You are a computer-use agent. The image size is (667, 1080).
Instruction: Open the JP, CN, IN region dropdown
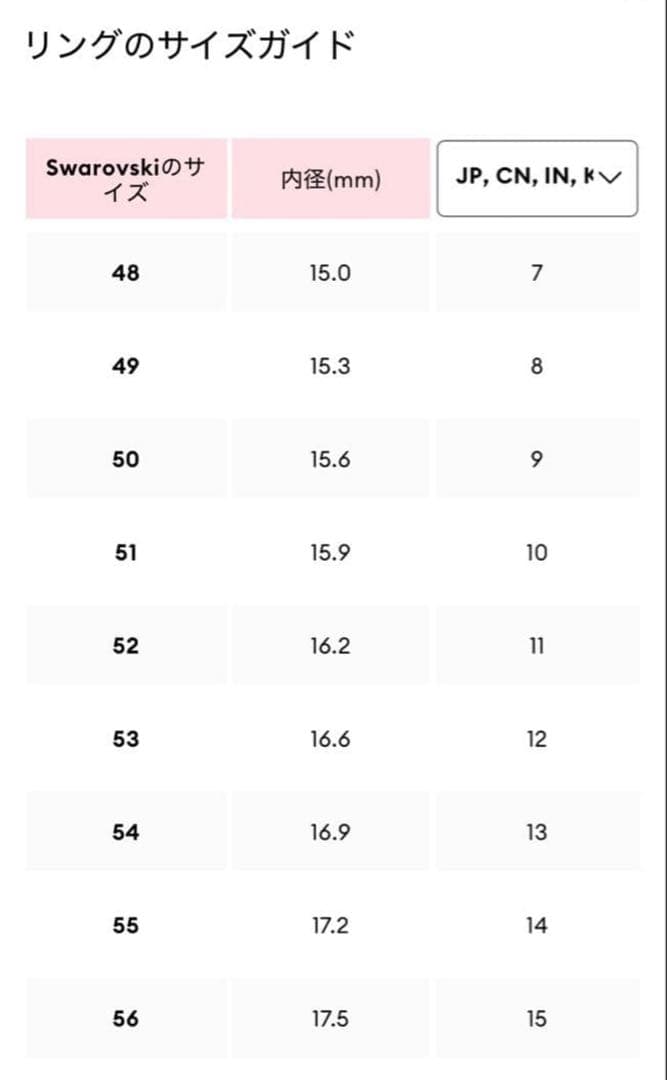(x=536, y=178)
